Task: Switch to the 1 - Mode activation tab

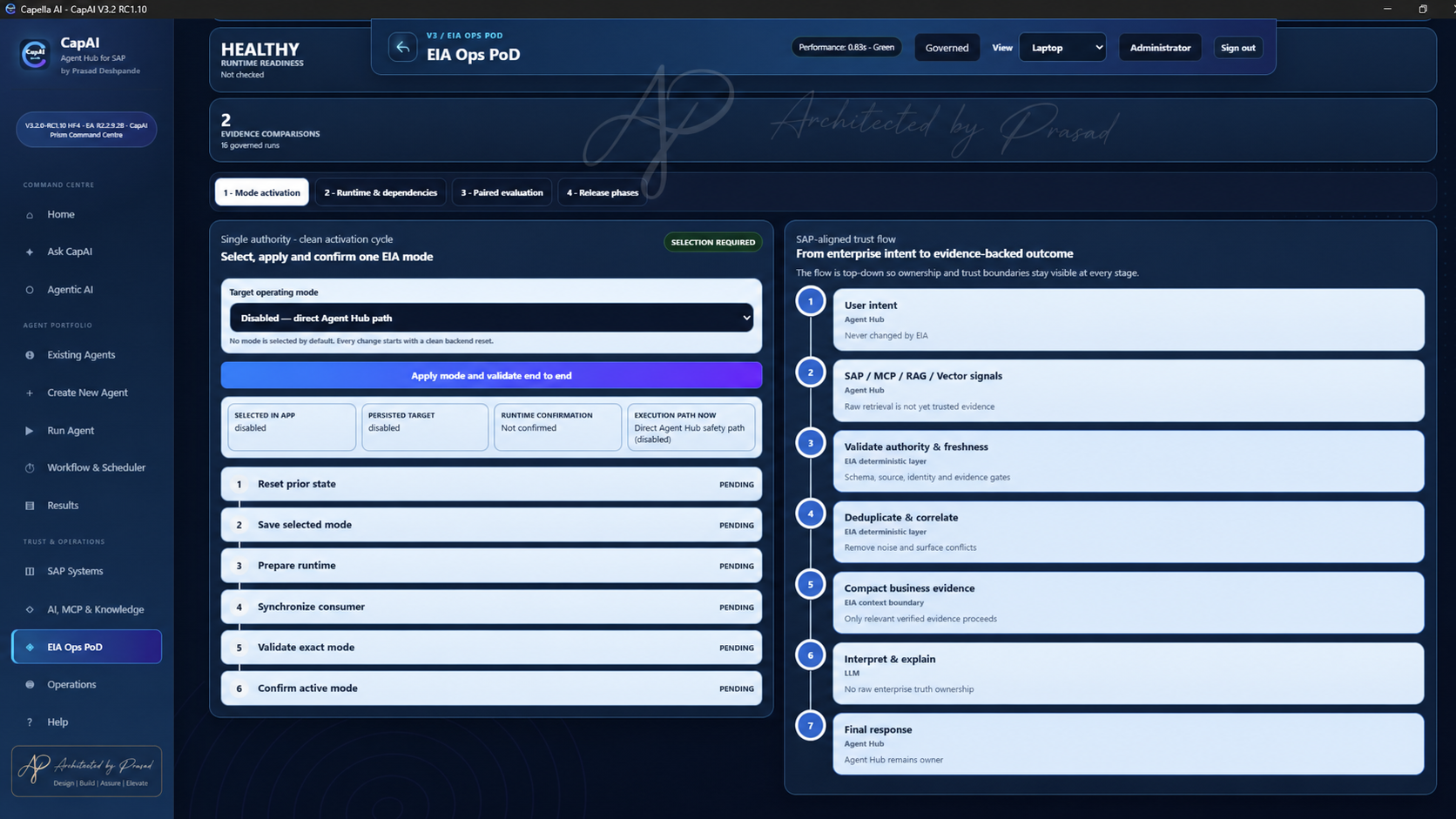Action: point(261,192)
